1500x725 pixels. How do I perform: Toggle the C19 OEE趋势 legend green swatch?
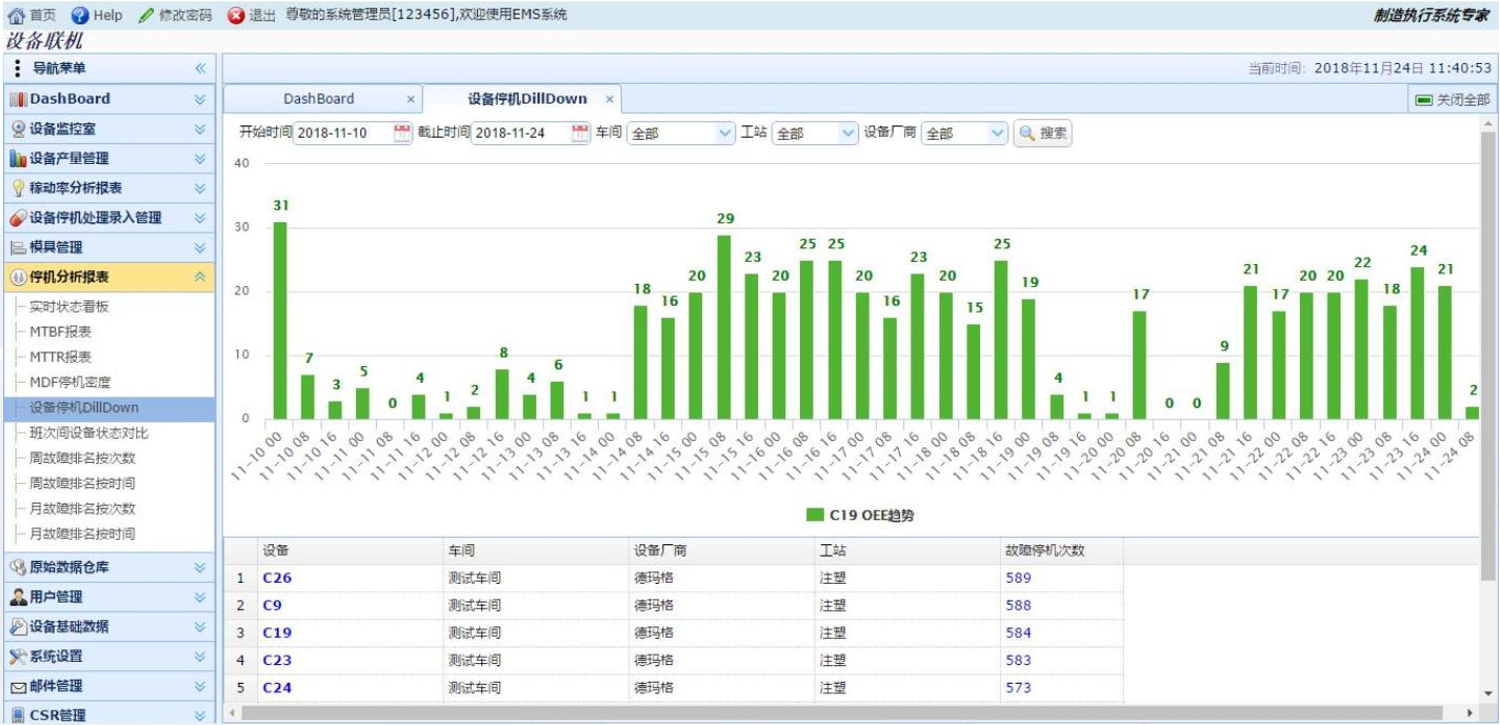[815, 515]
